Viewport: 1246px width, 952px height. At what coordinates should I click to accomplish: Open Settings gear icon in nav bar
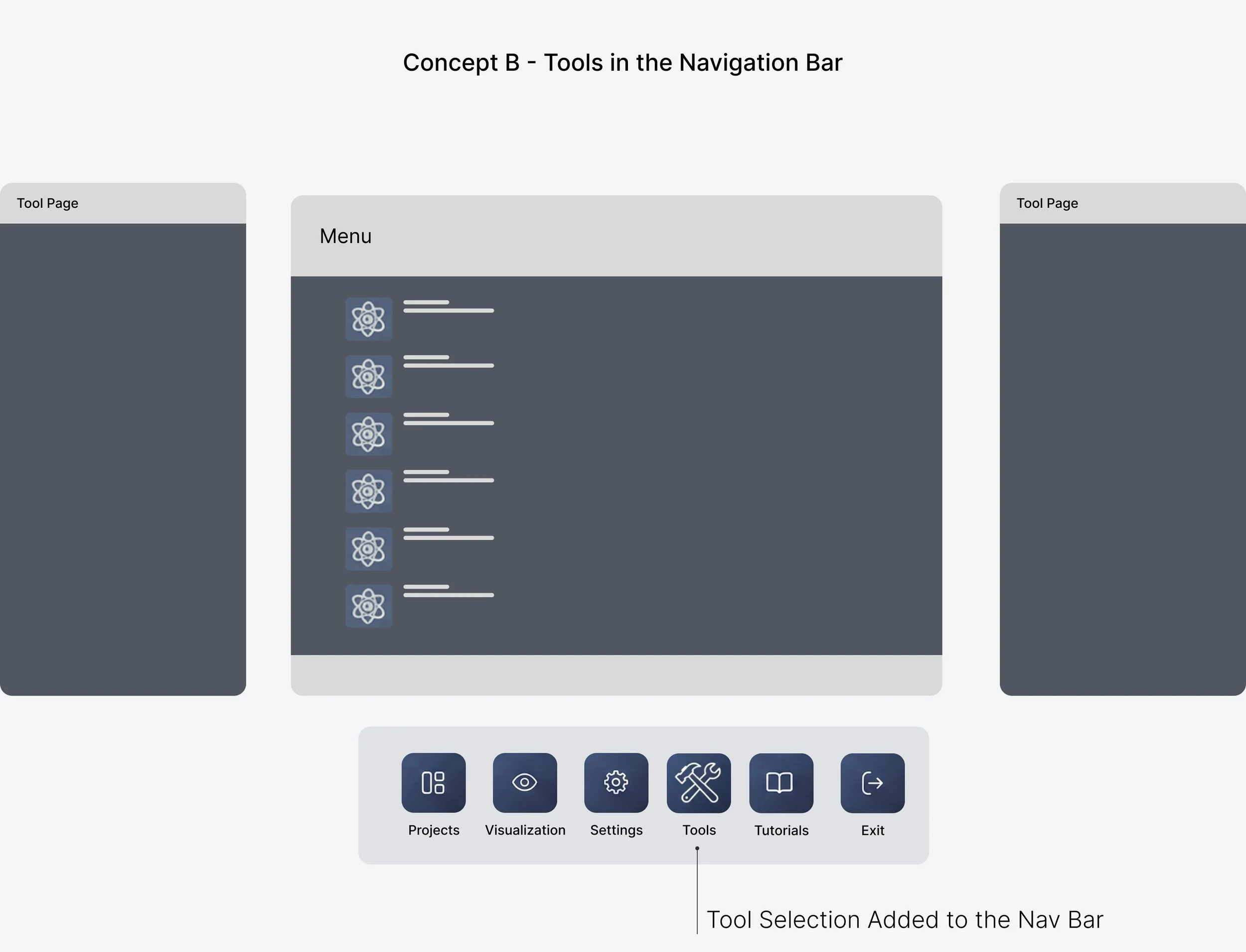click(616, 783)
